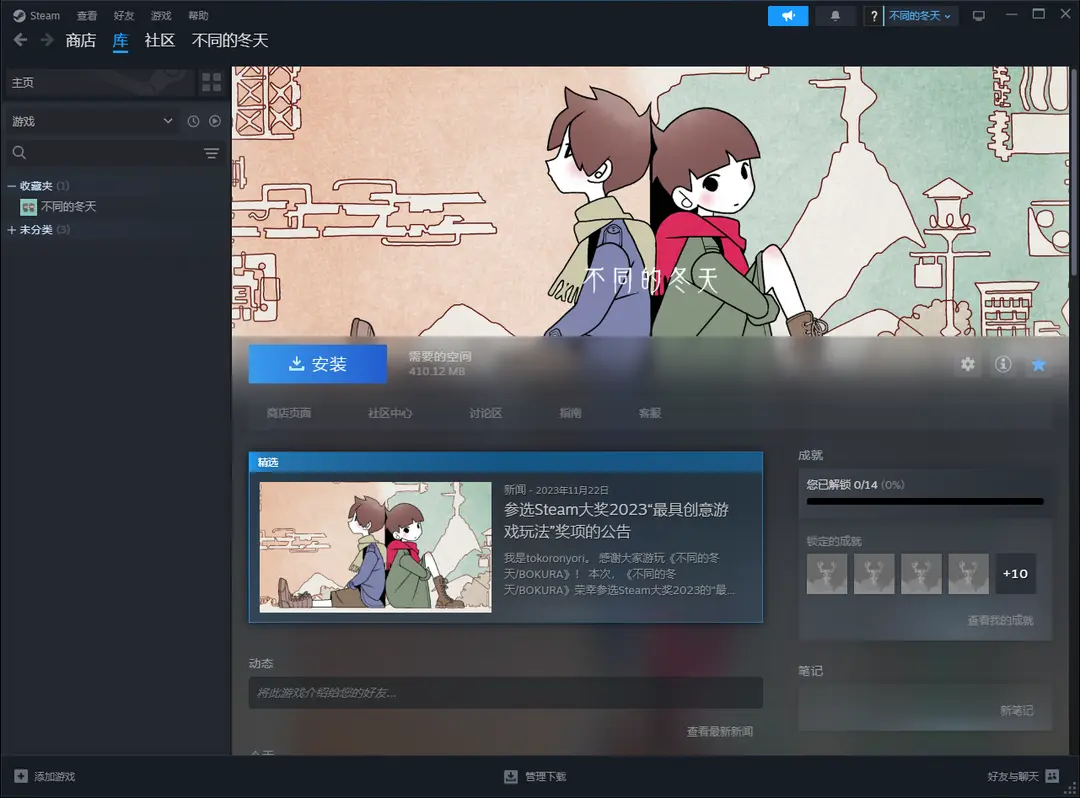The width and height of the screenshot is (1080, 798).
Task: Open the 游戏 filter dropdown
Action: (x=91, y=121)
